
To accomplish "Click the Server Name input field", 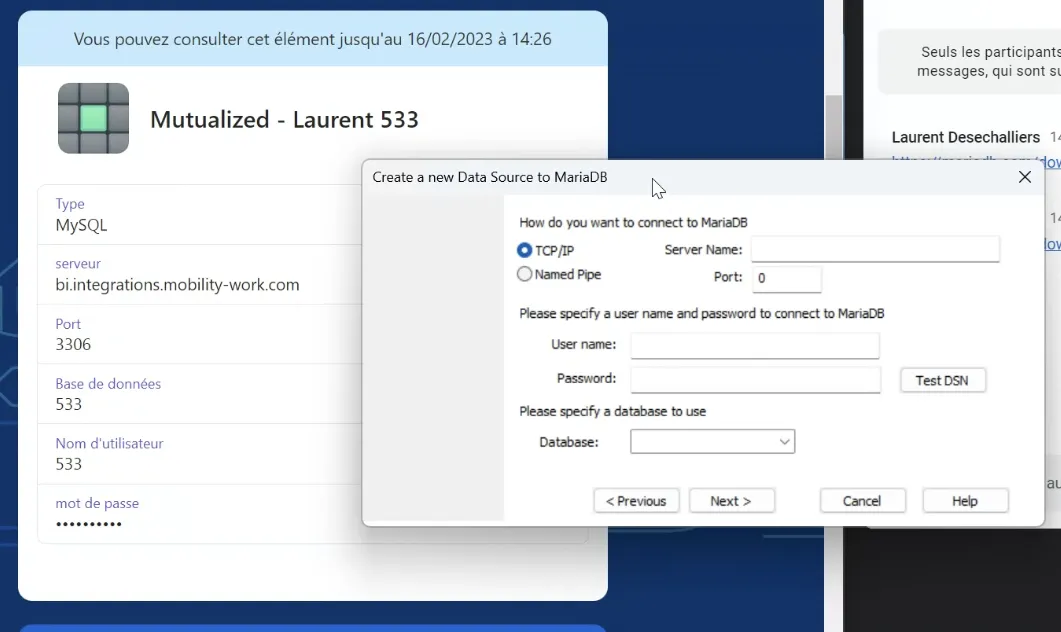I will coord(875,249).
